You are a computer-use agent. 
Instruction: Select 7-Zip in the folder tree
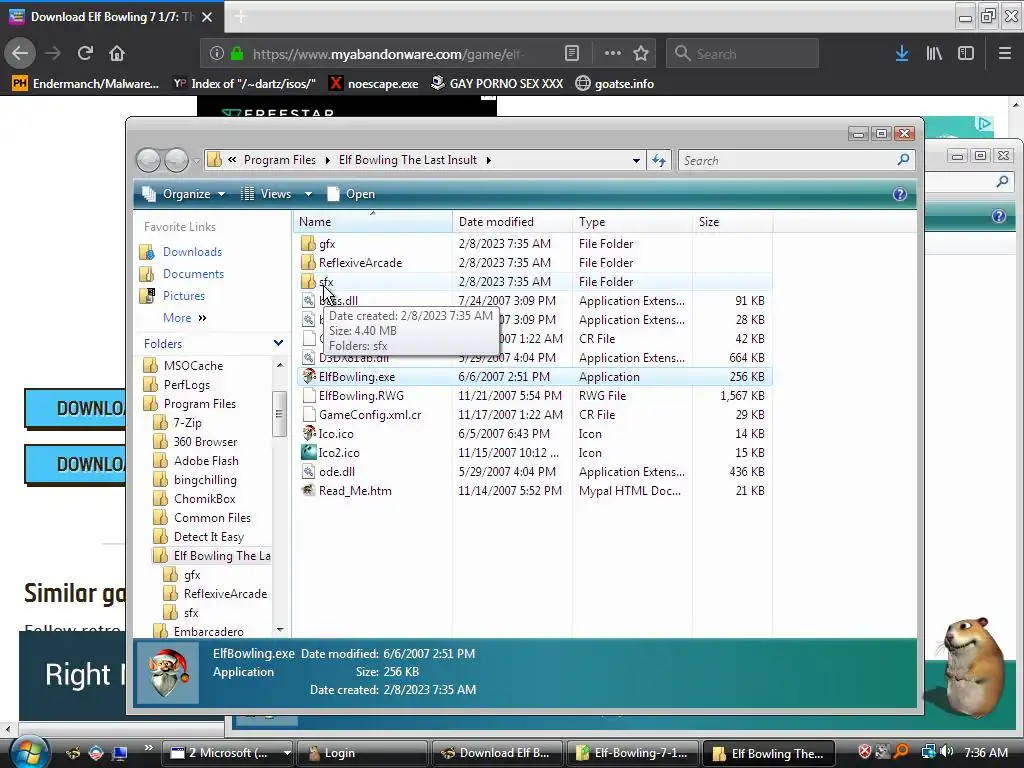click(x=187, y=423)
